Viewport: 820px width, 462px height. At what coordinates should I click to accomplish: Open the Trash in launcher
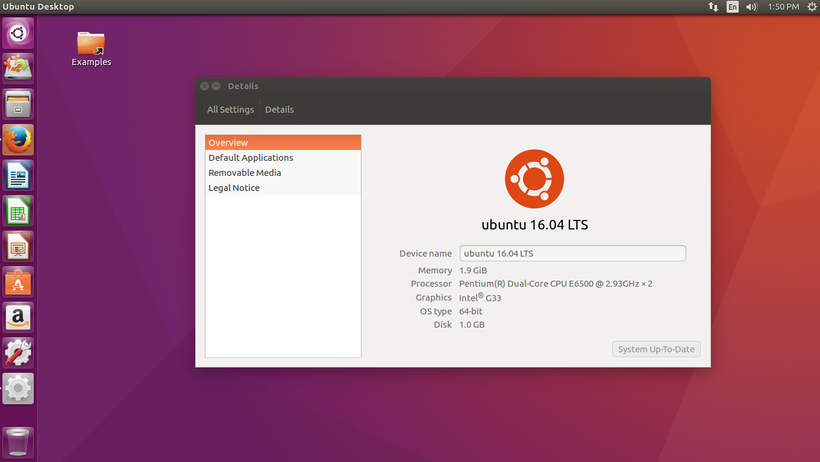(x=18, y=443)
